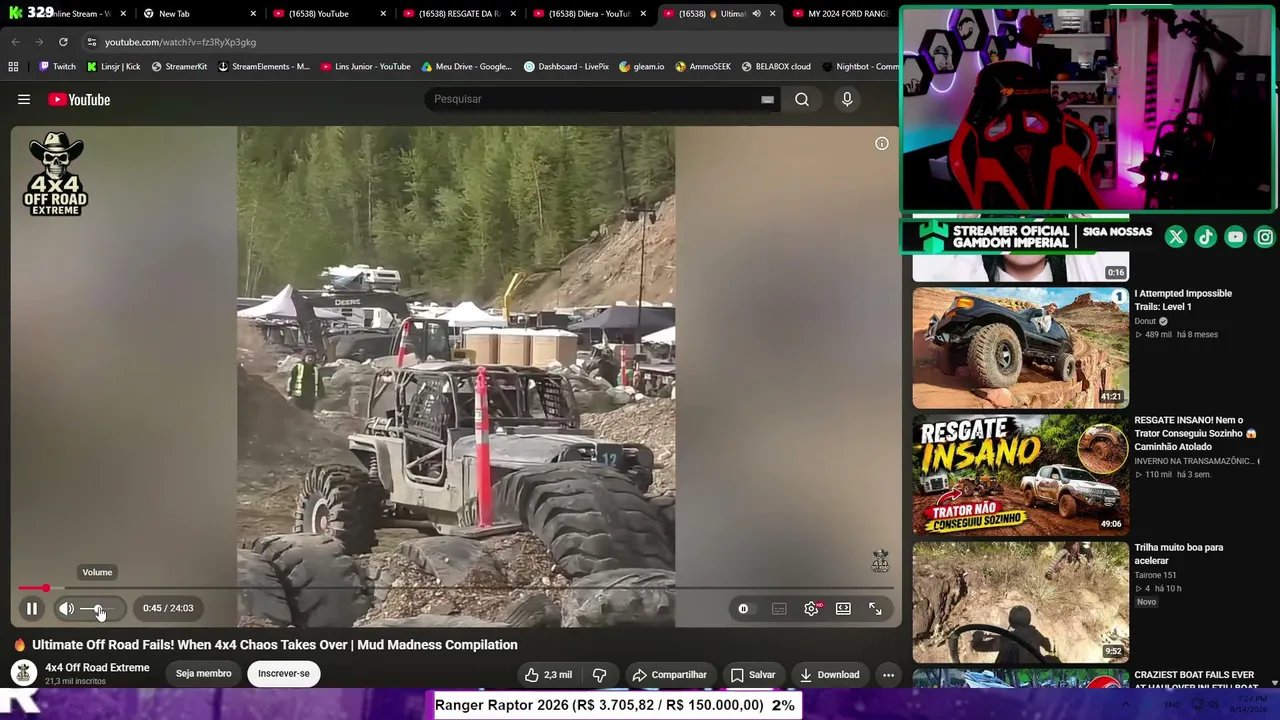Viewport: 1280px width, 720px height.
Task: Open the virtual keyboard in the search box
Action: (767, 99)
